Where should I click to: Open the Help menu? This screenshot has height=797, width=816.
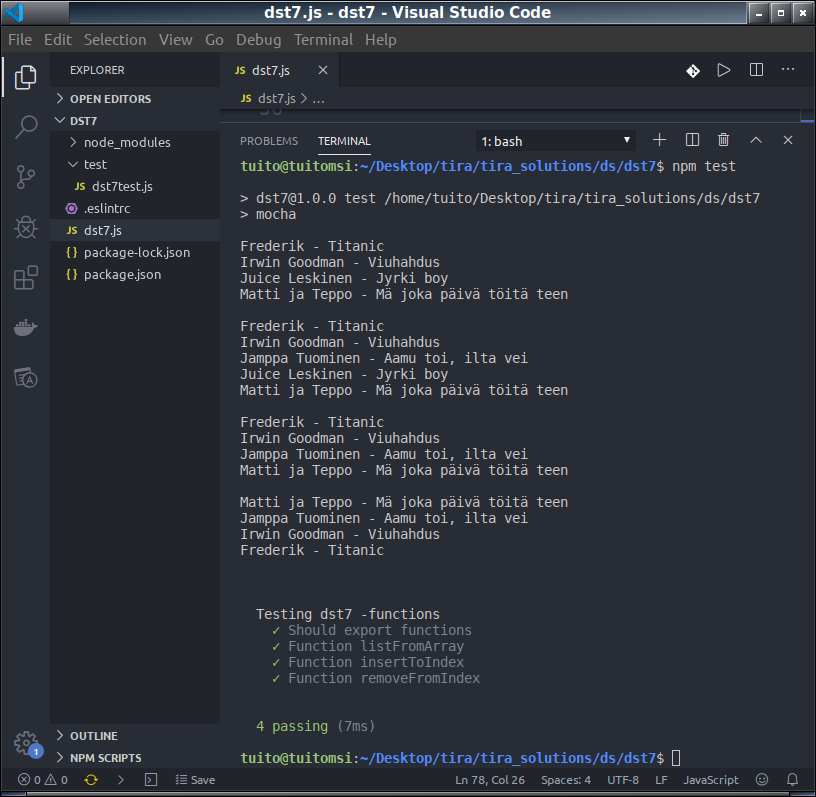coord(380,40)
